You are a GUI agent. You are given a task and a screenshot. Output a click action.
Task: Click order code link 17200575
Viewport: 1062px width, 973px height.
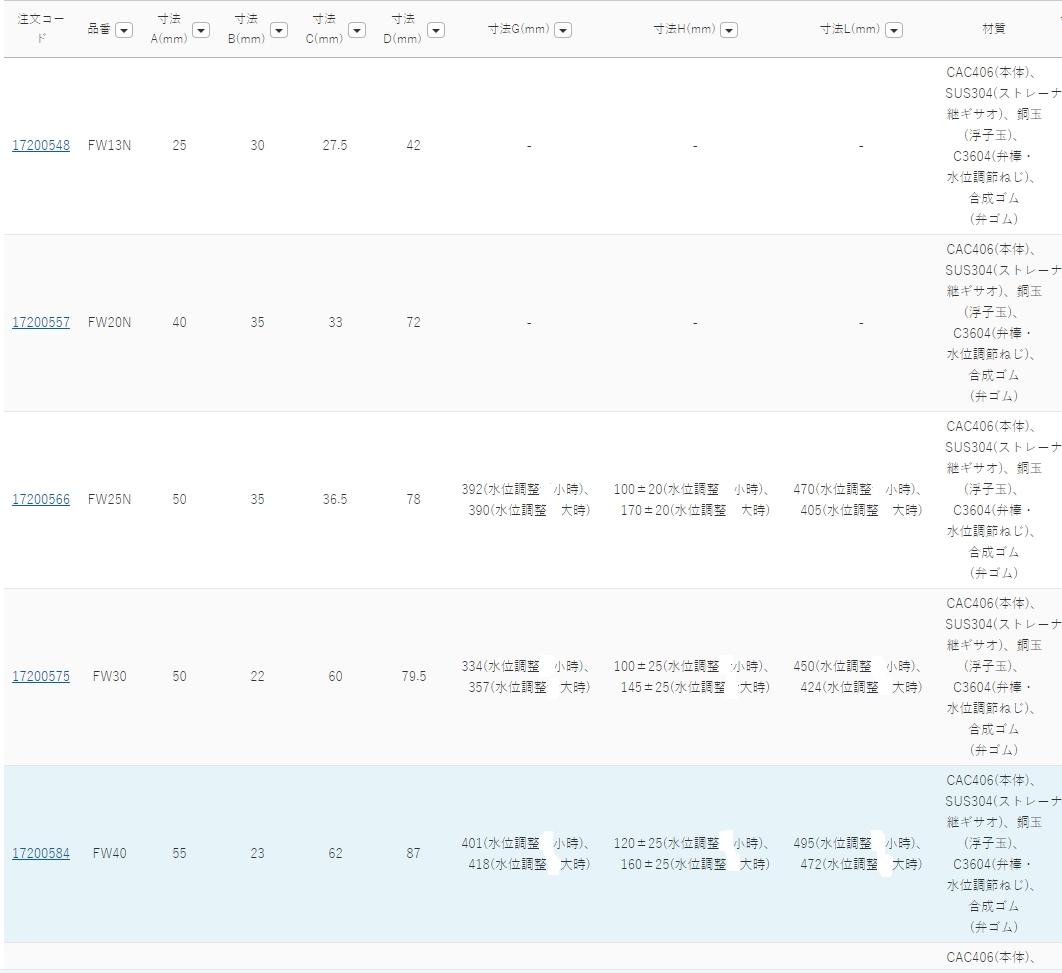tap(41, 677)
